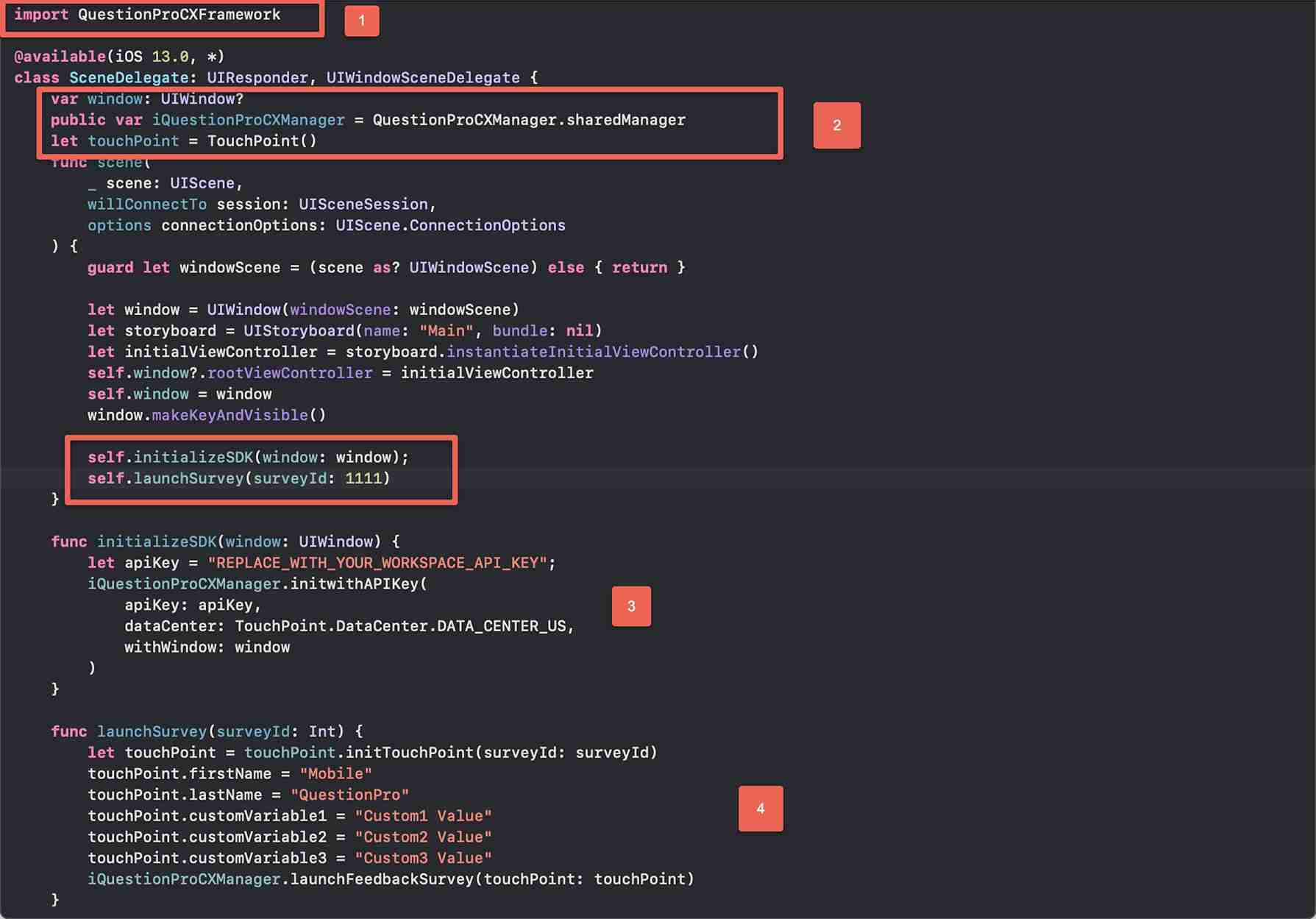
Task: Click self.initializeSDK(window: window) call
Action: (248, 458)
